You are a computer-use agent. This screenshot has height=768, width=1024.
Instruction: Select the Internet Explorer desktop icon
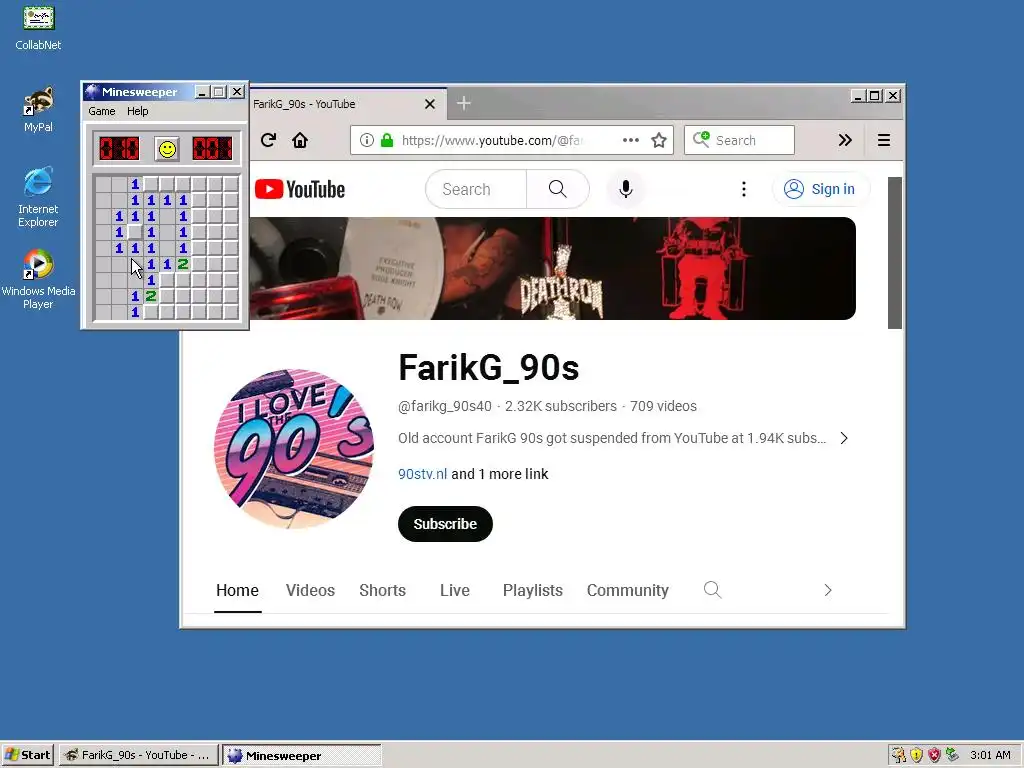pyautogui.click(x=38, y=197)
